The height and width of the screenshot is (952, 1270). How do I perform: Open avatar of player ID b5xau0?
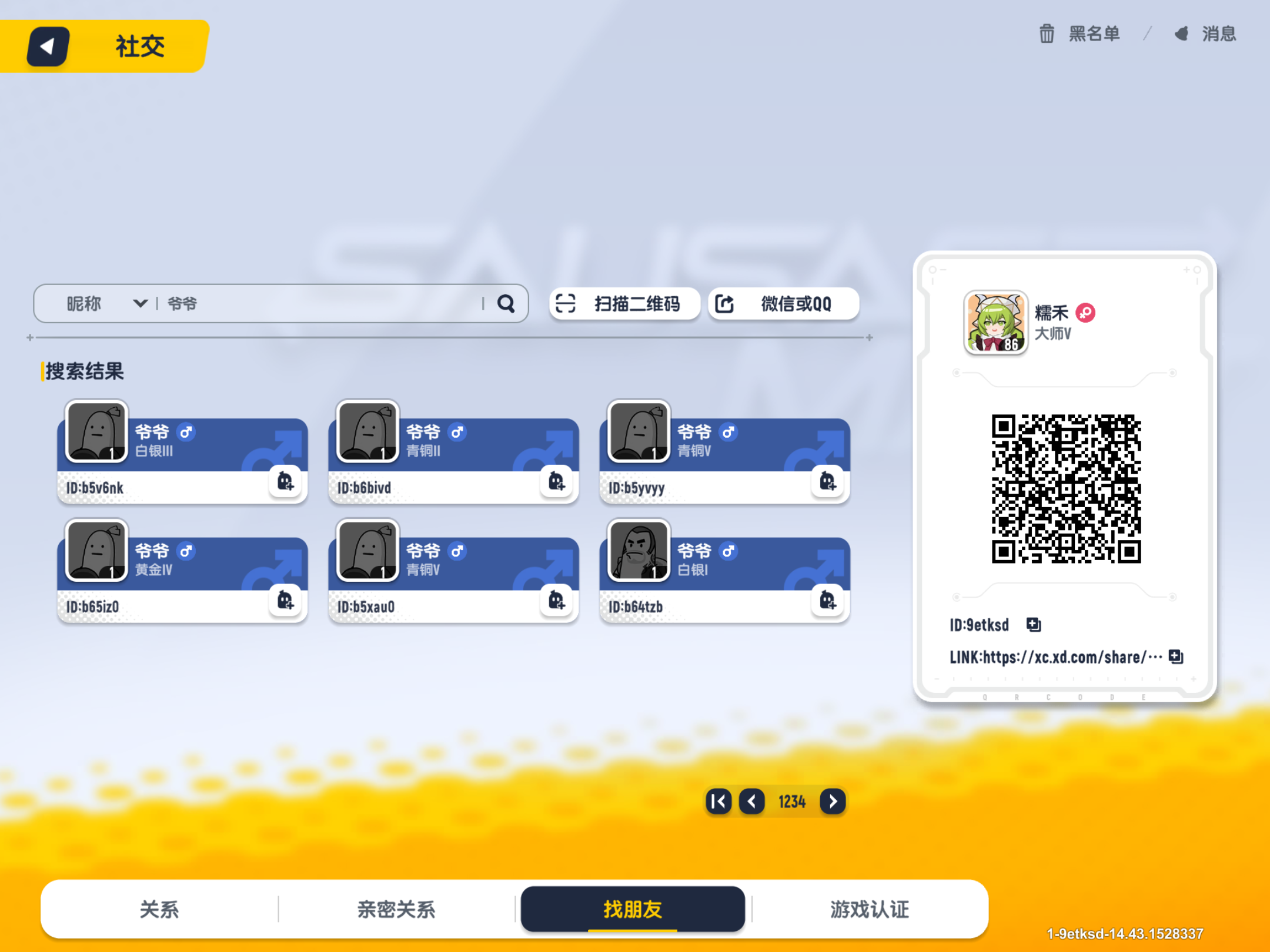point(367,549)
